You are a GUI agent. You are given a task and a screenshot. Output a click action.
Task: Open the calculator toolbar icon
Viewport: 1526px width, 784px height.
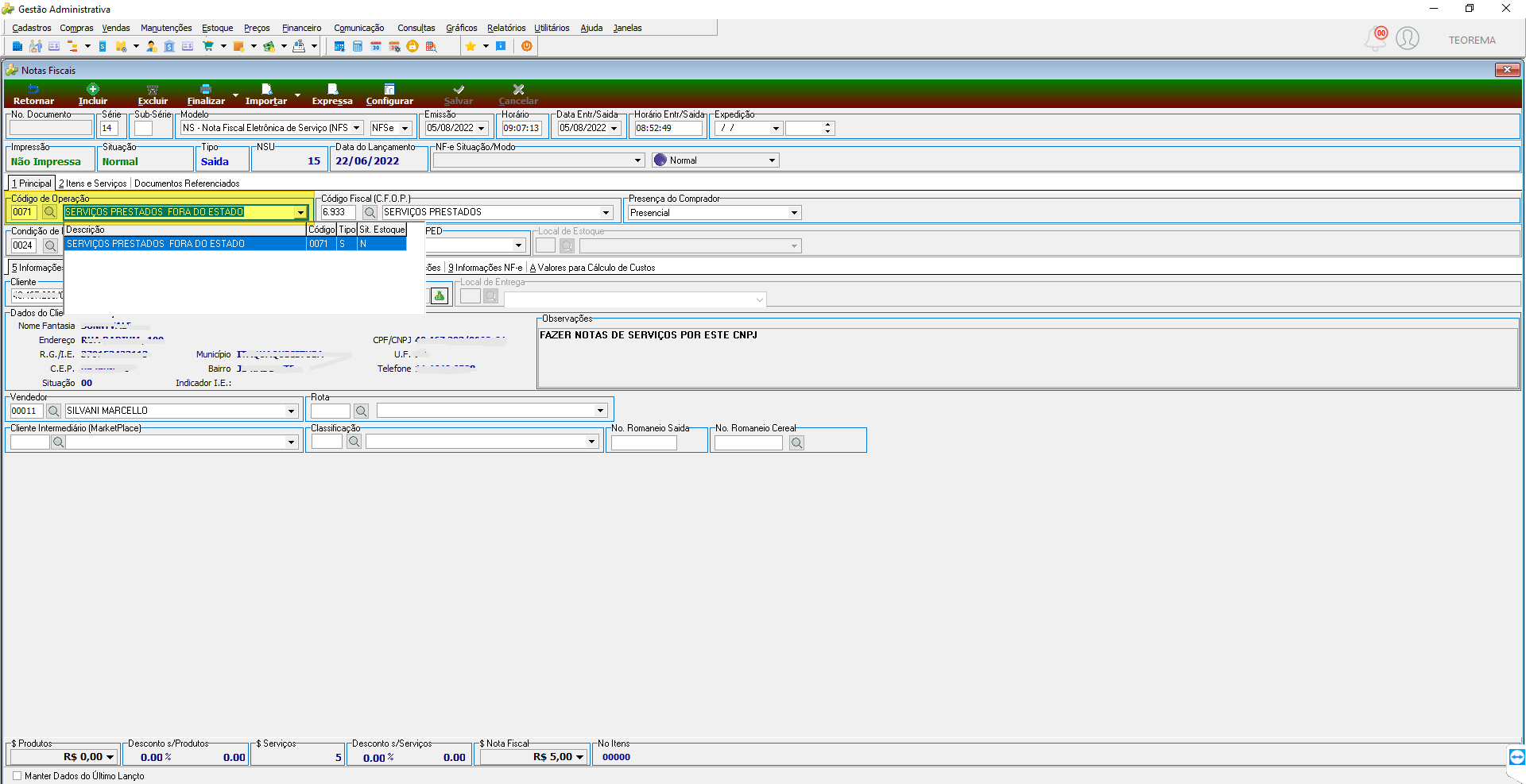[358, 46]
